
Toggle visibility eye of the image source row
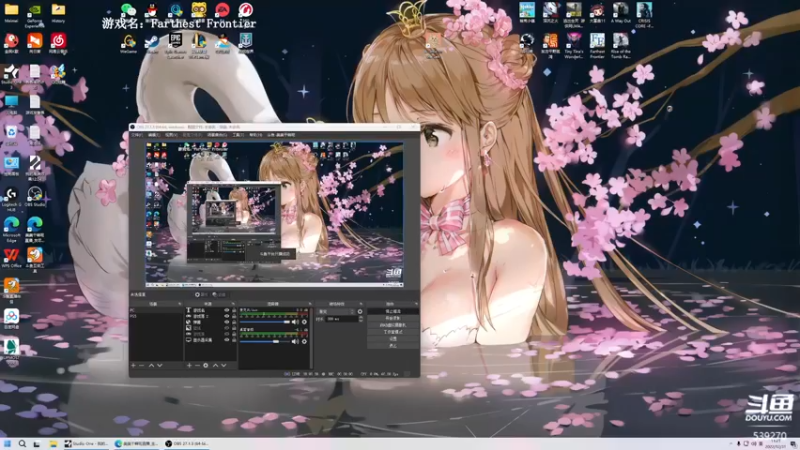(227, 328)
